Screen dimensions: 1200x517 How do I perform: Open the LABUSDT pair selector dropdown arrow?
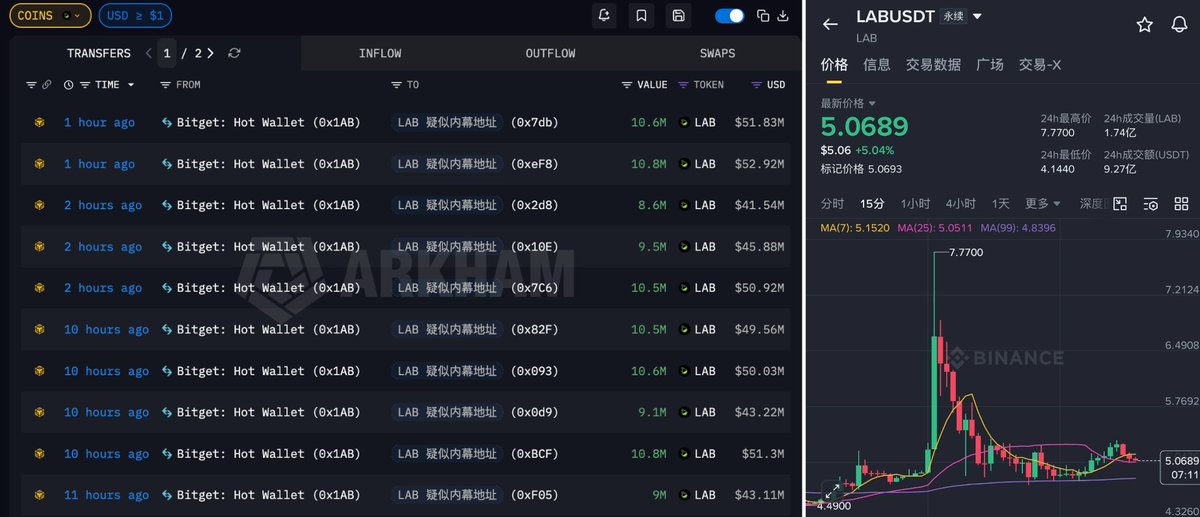pyautogui.click(x=977, y=17)
